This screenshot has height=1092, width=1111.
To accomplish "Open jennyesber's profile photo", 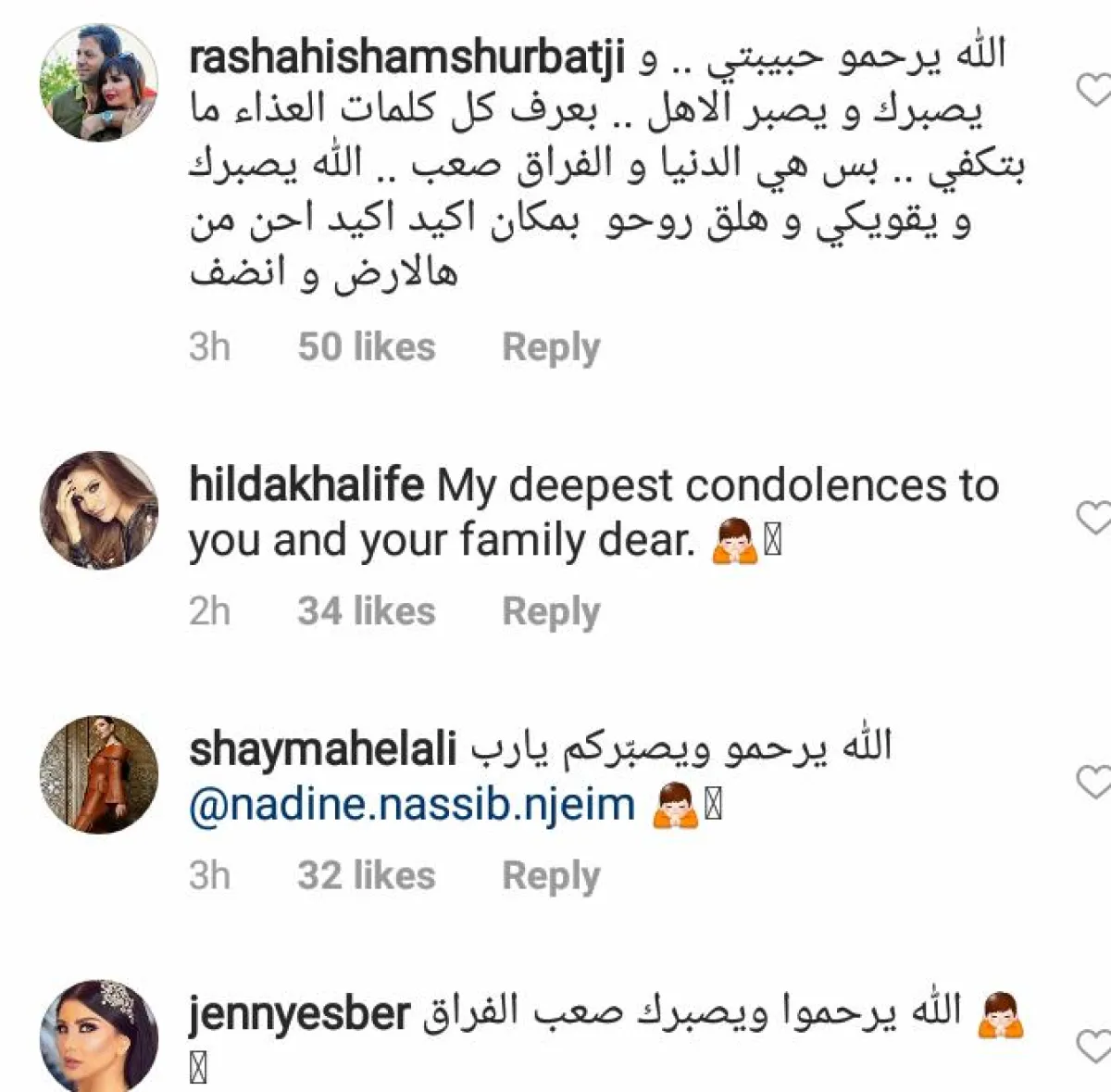I will (x=99, y=1036).
